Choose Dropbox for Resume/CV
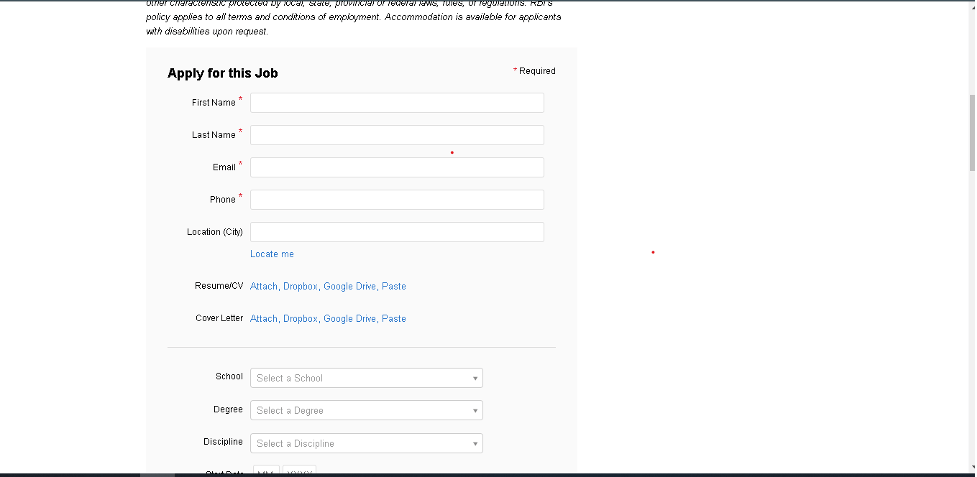Image resolution: width=977 pixels, height=477 pixels. [x=300, y=286]
